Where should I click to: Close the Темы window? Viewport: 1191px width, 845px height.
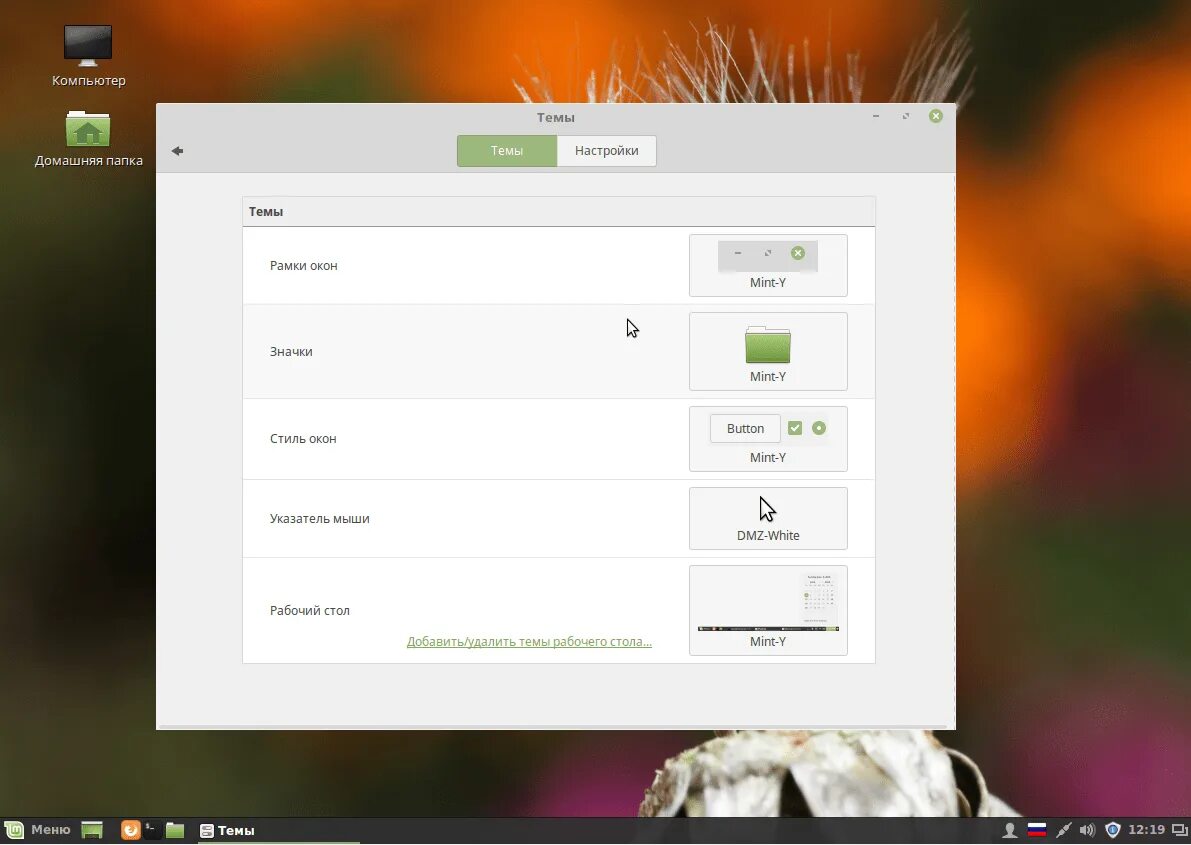[936, 116]
